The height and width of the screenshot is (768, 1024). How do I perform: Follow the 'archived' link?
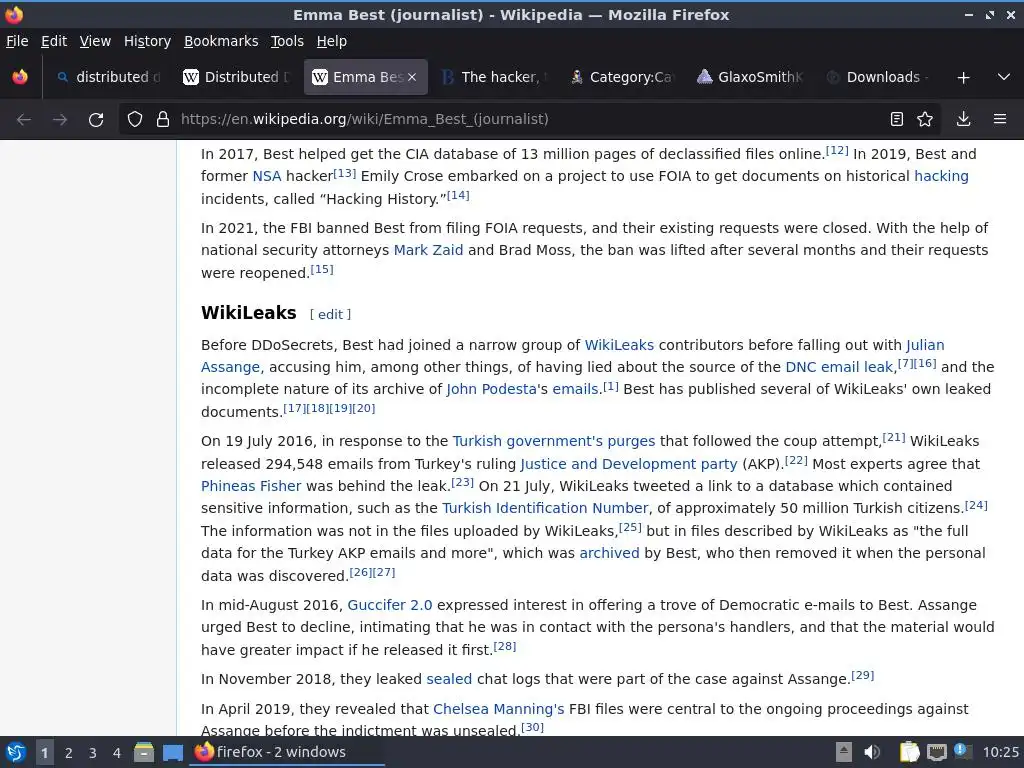click(x=609, y=553)
